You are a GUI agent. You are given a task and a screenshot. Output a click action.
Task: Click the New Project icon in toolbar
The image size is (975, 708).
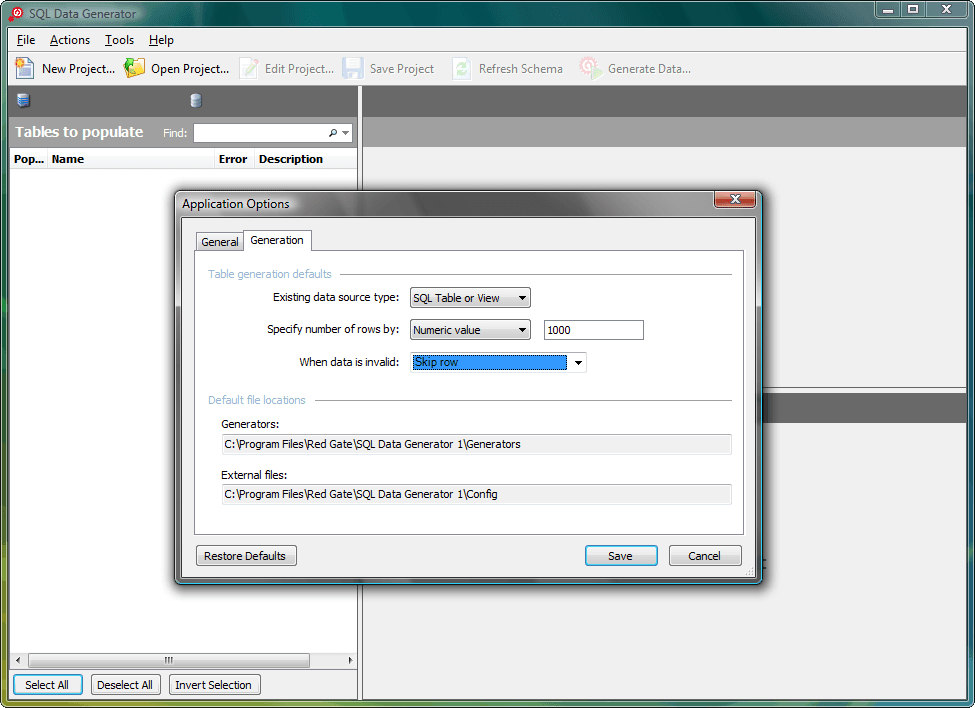point(24,68)
